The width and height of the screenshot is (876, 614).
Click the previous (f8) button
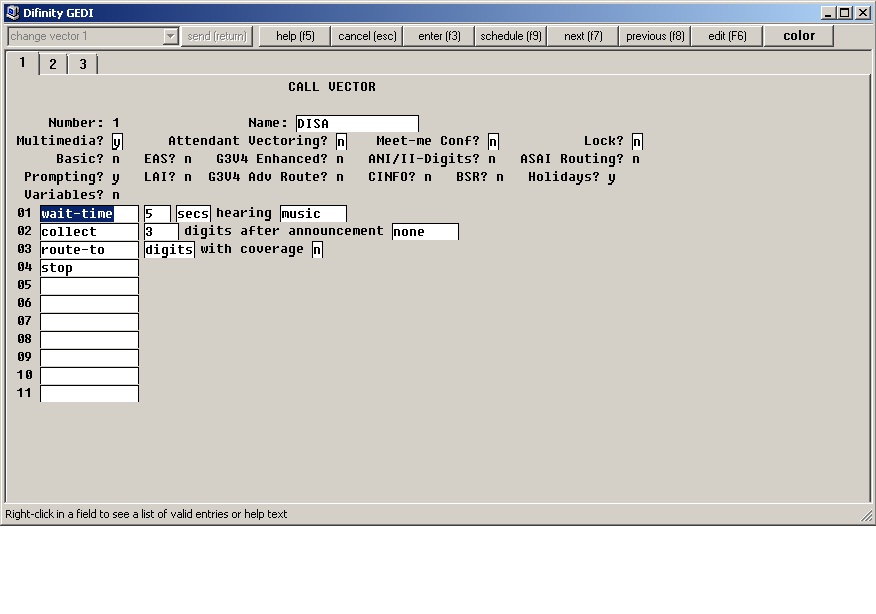[655, 36]
